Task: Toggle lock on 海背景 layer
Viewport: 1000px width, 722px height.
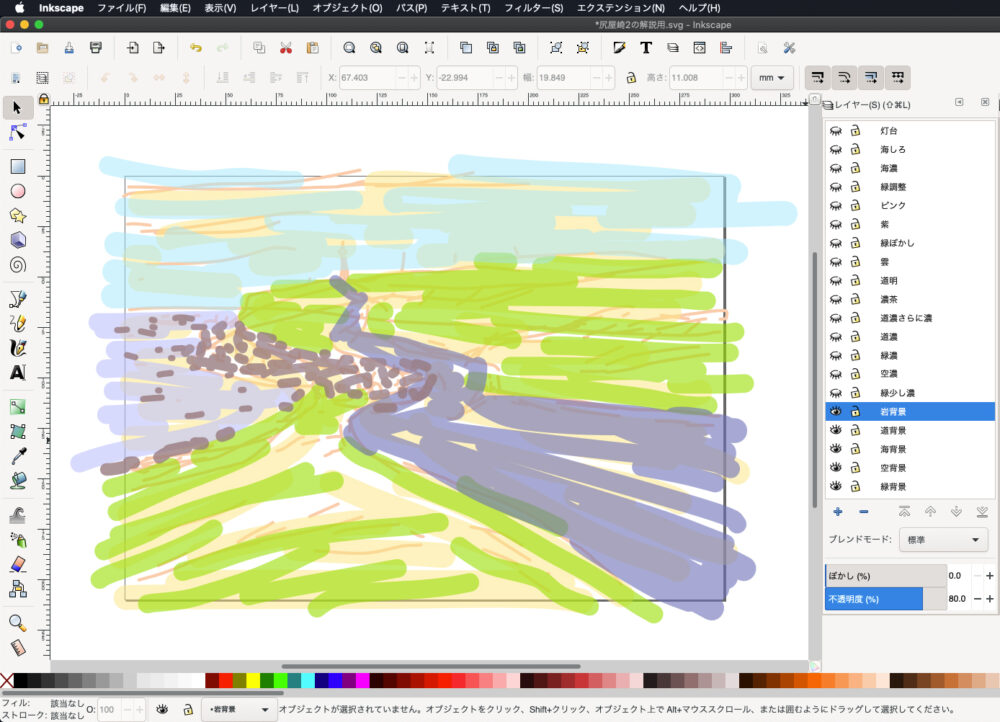Action: (x=855, y=449)
